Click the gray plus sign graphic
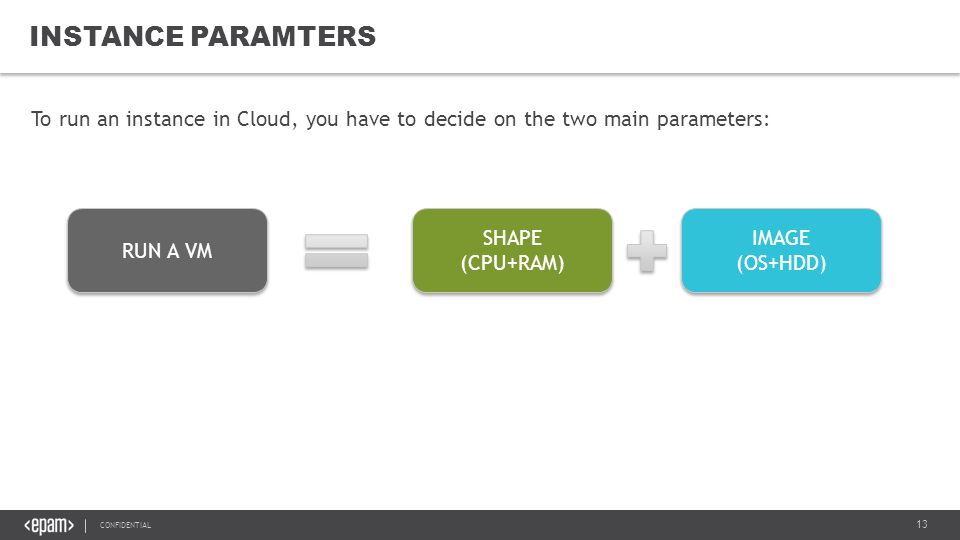Screen dimensions: 960x540 coord(647,251)
